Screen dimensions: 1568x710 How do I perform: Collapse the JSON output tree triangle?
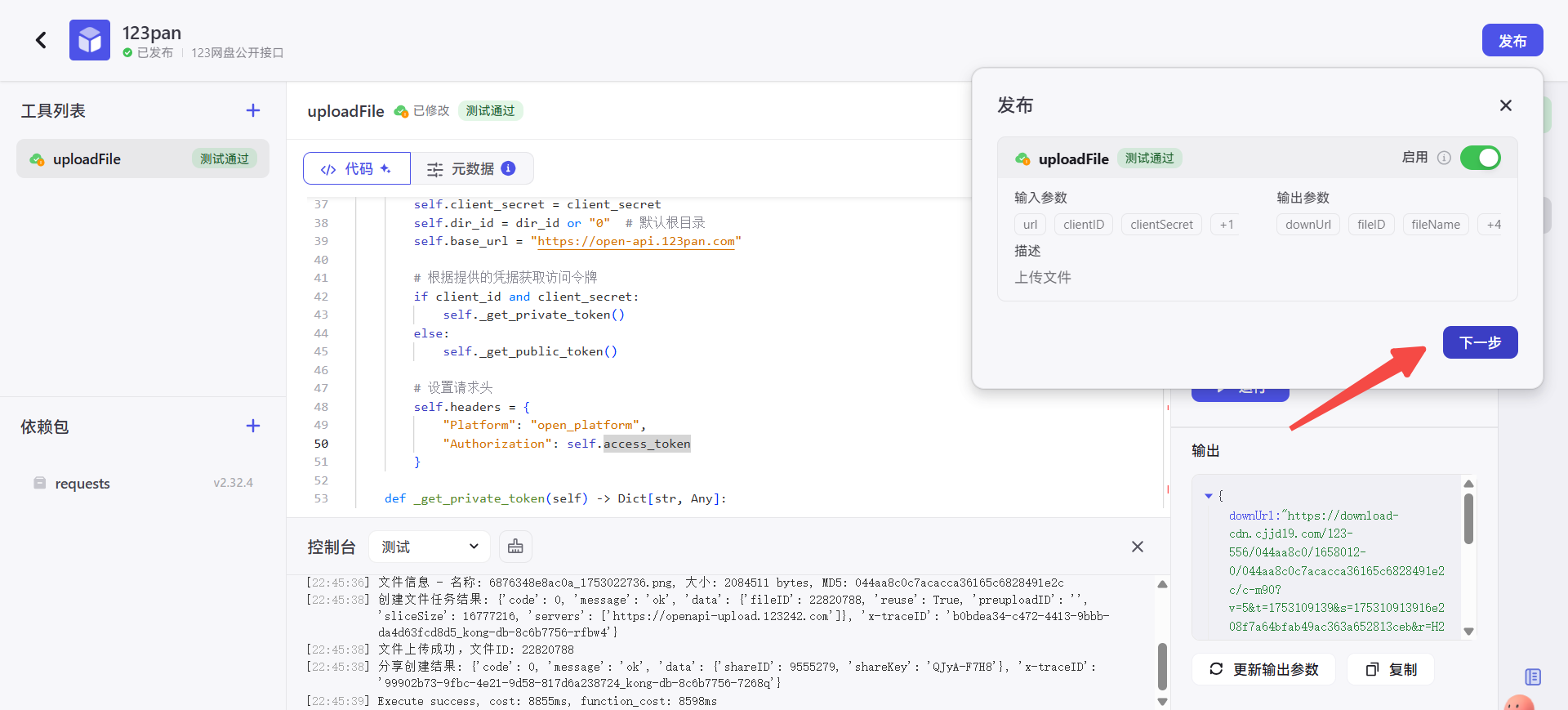point(1209,496)
